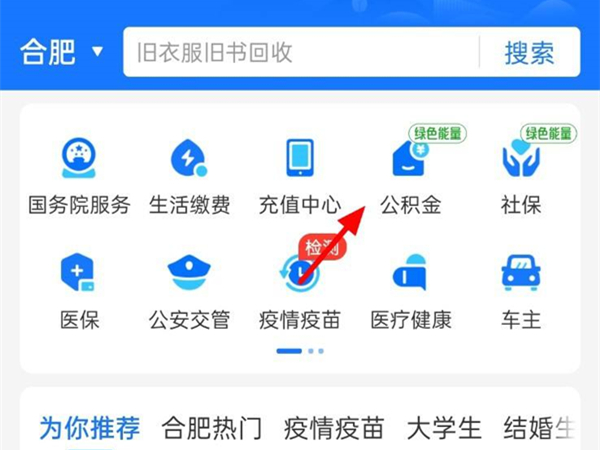Tap the 公安交管 police cap icon
The width and height of the screenshot is (600, 450).
pos(189,272)
